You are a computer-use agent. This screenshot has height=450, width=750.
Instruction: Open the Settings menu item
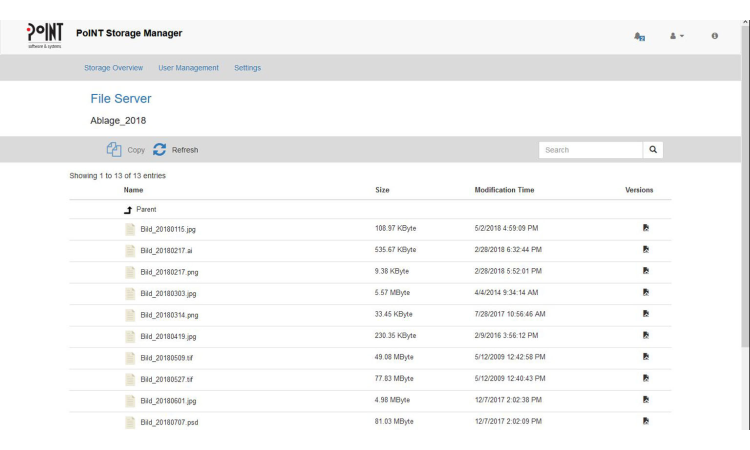(x=247, y=68)
